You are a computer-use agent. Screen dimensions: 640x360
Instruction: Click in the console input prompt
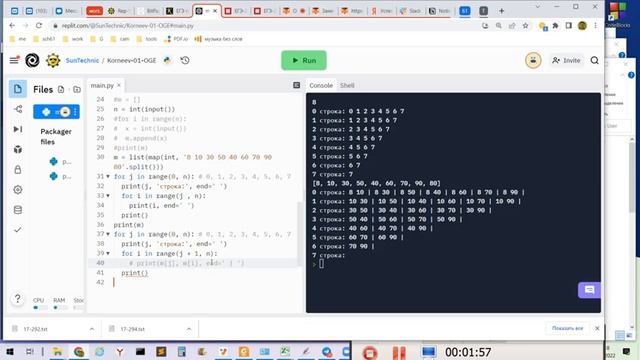(x=322, y=264)
